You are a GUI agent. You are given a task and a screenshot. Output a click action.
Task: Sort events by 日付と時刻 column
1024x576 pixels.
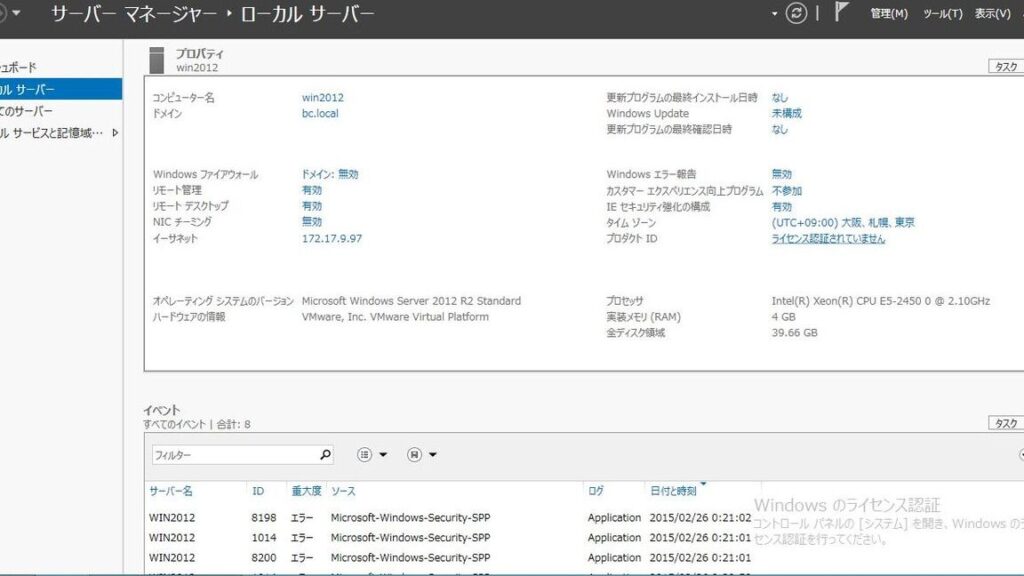[673, 491]
